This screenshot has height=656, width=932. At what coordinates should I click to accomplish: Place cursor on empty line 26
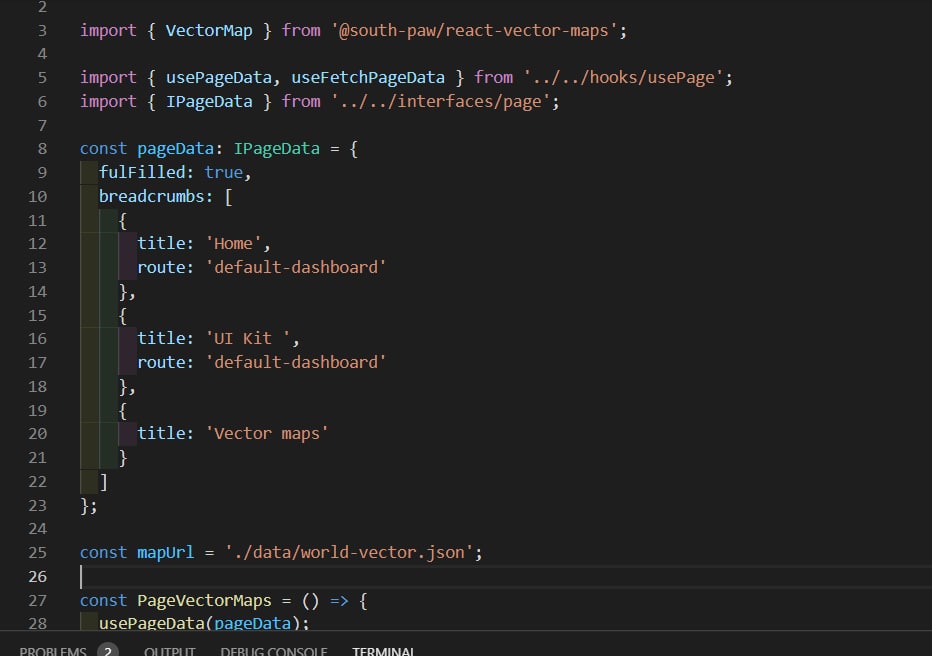pos(505,576)
